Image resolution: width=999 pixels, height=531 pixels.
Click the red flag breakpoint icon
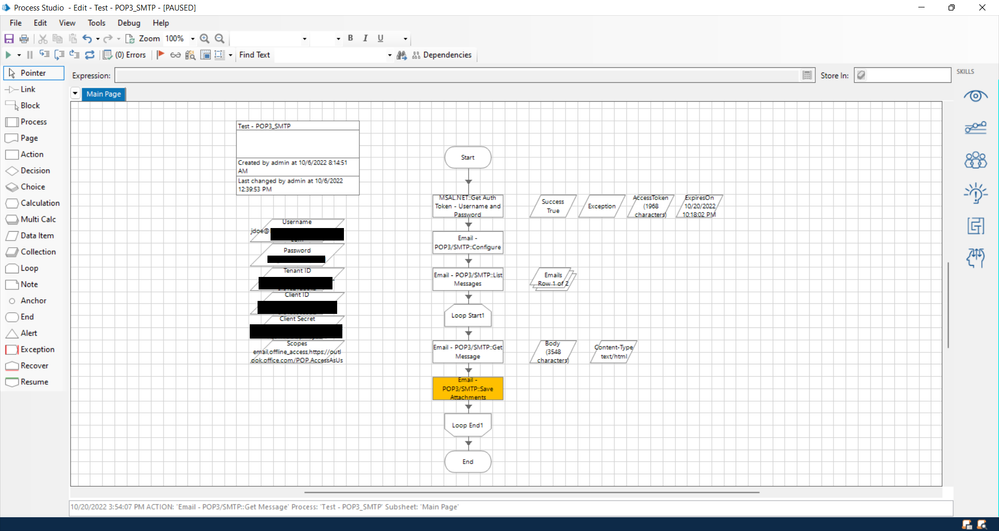pos(160,55)
